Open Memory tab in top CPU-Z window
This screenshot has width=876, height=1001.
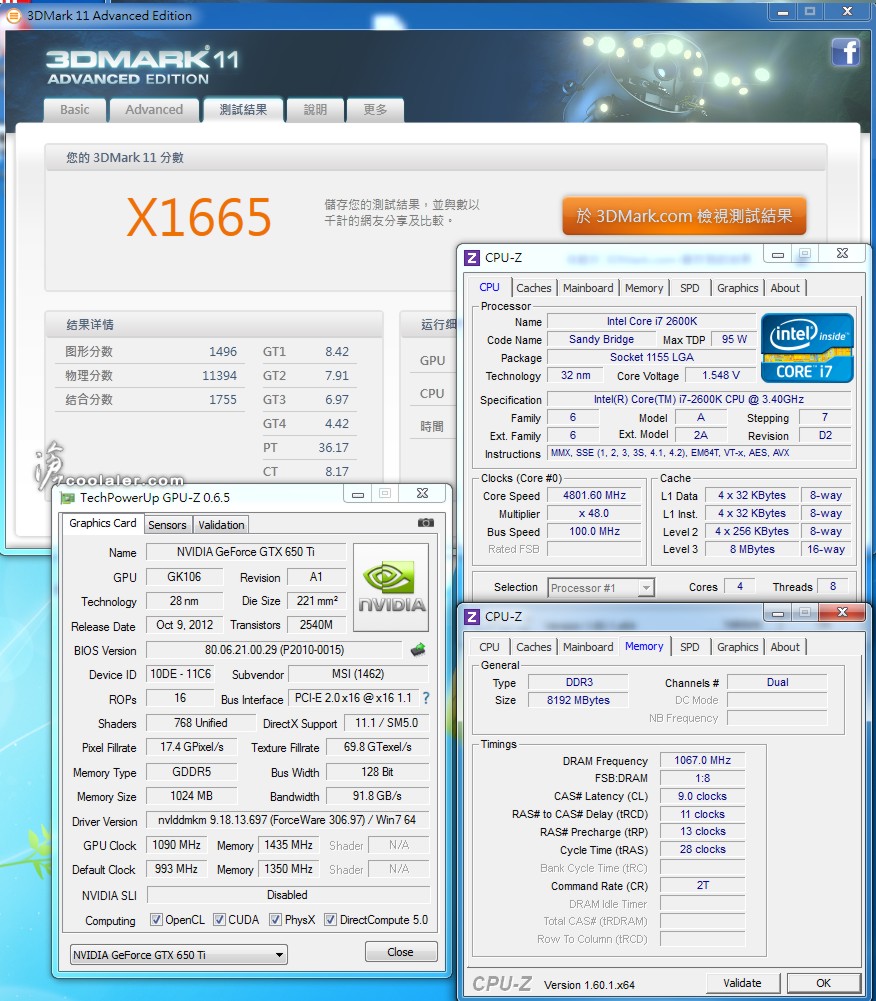[x=644, y=288]
